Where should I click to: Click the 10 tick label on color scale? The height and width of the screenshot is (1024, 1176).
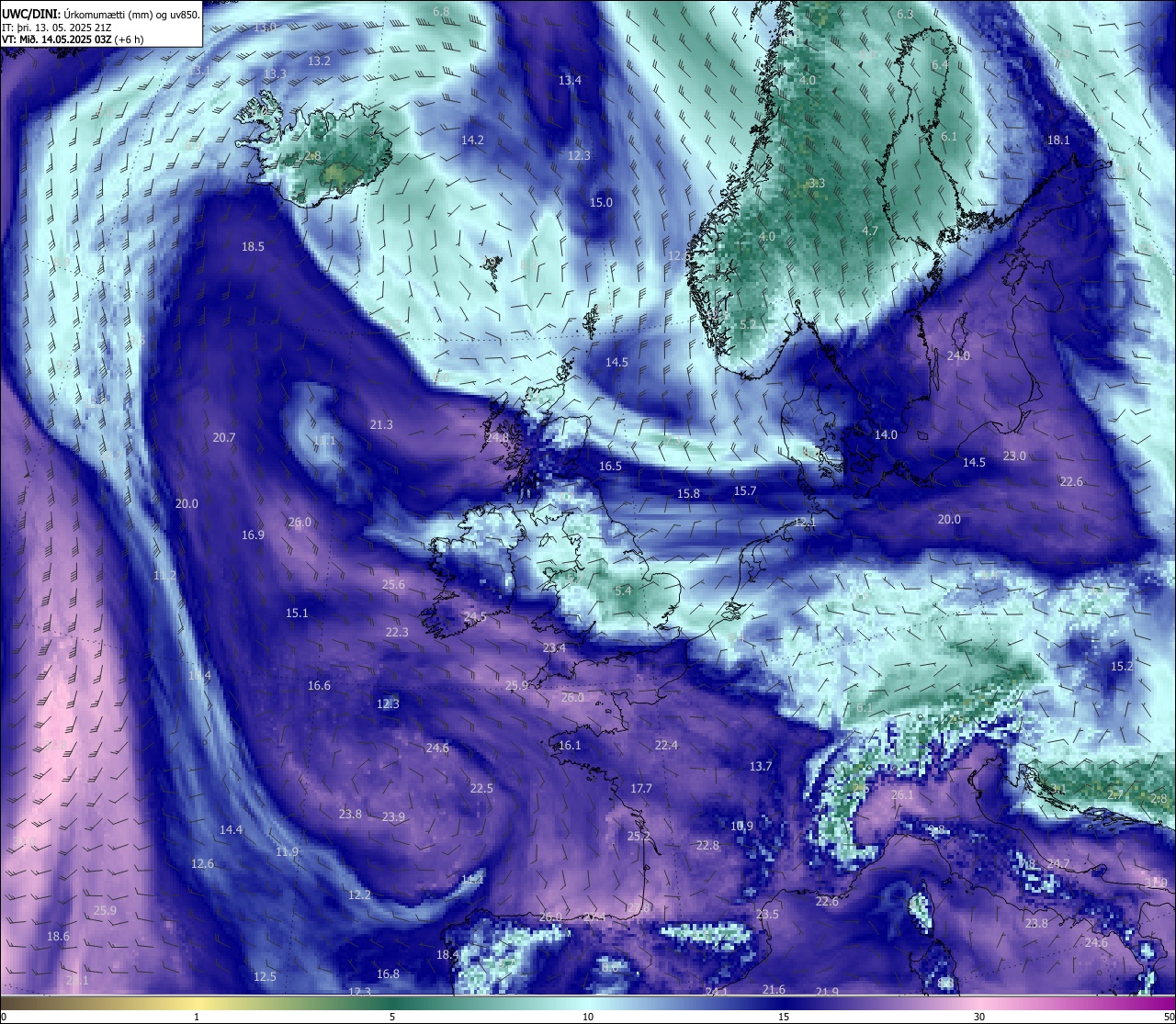pos(588,1017)
